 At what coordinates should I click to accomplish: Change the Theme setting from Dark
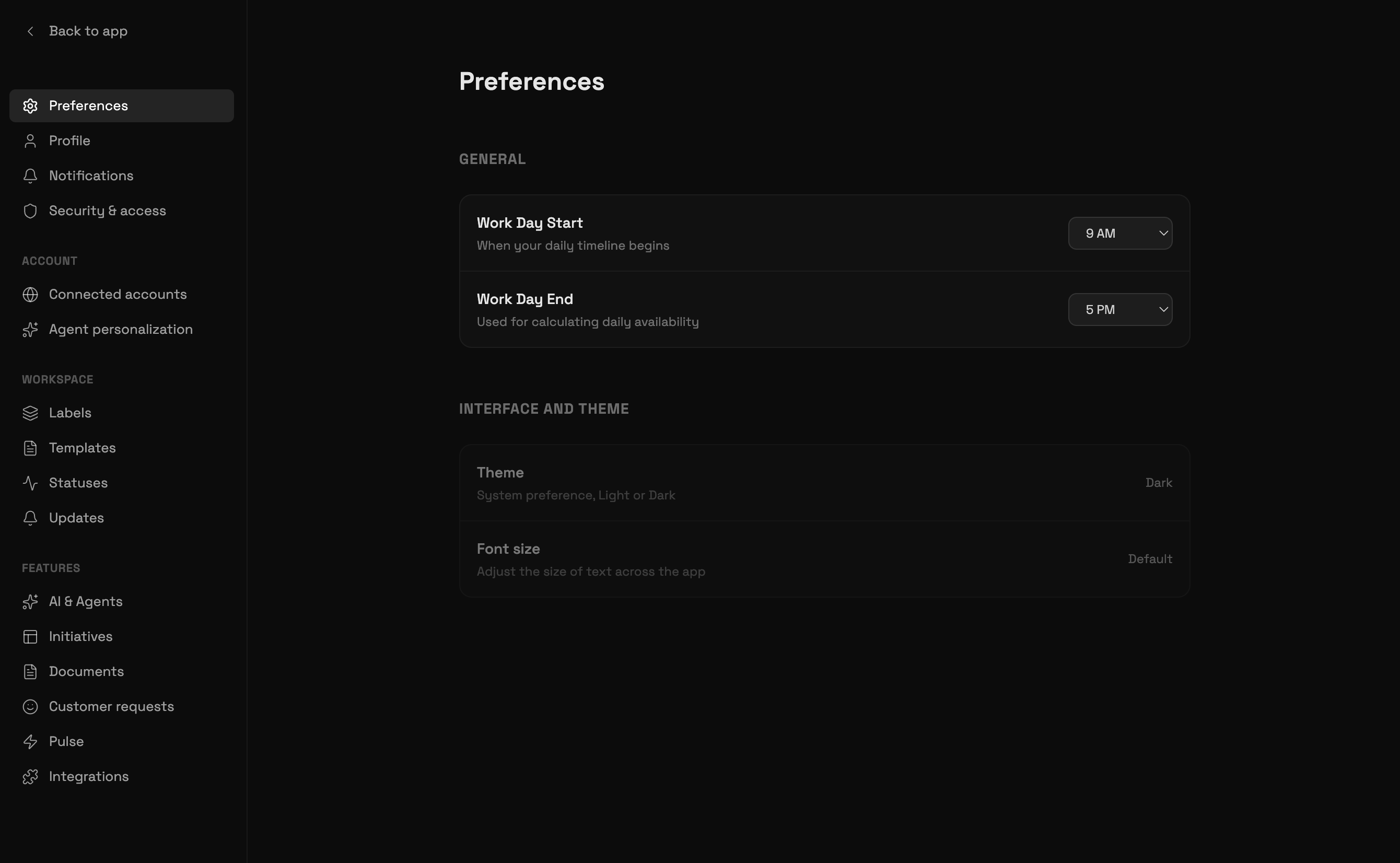coord(1158,483)
